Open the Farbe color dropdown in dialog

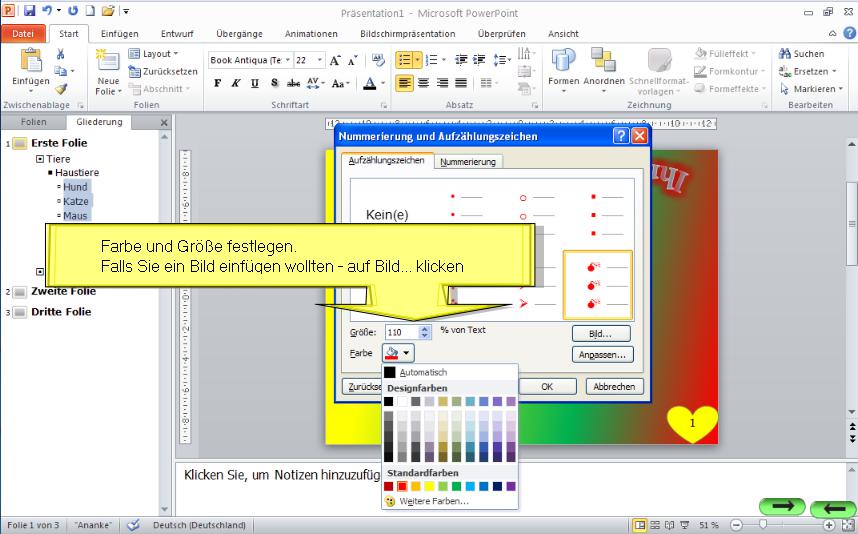pos(397,352)
